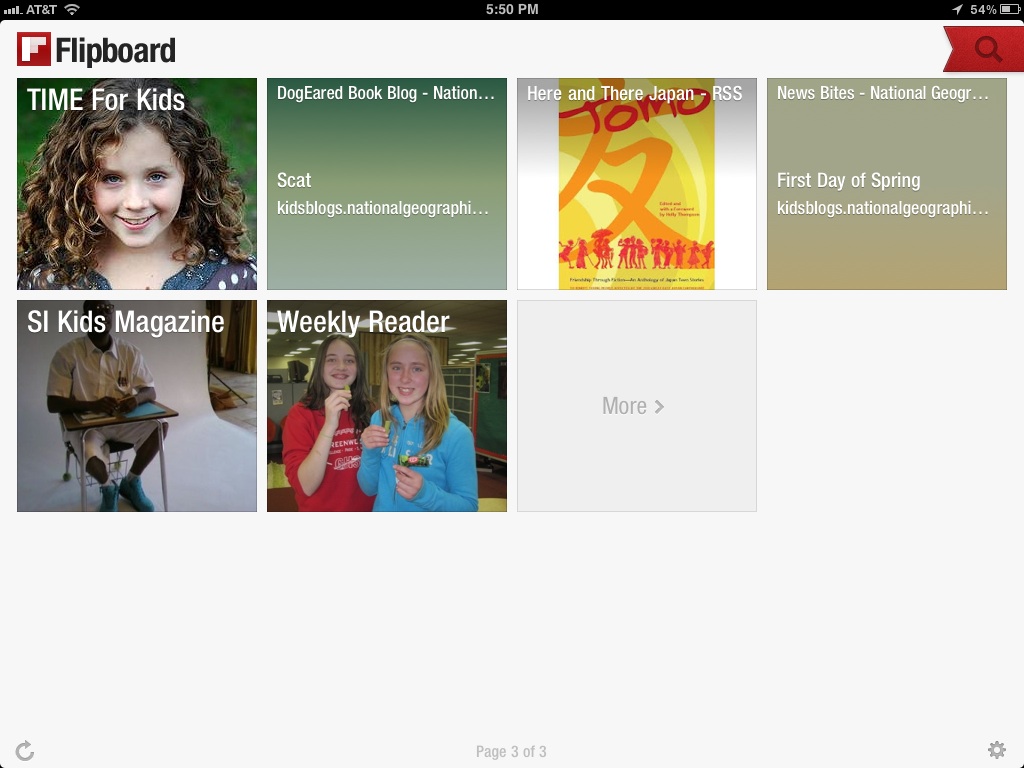Open the Weekly Reader feed tile
1024x768 pixels.
coord(386,406)
